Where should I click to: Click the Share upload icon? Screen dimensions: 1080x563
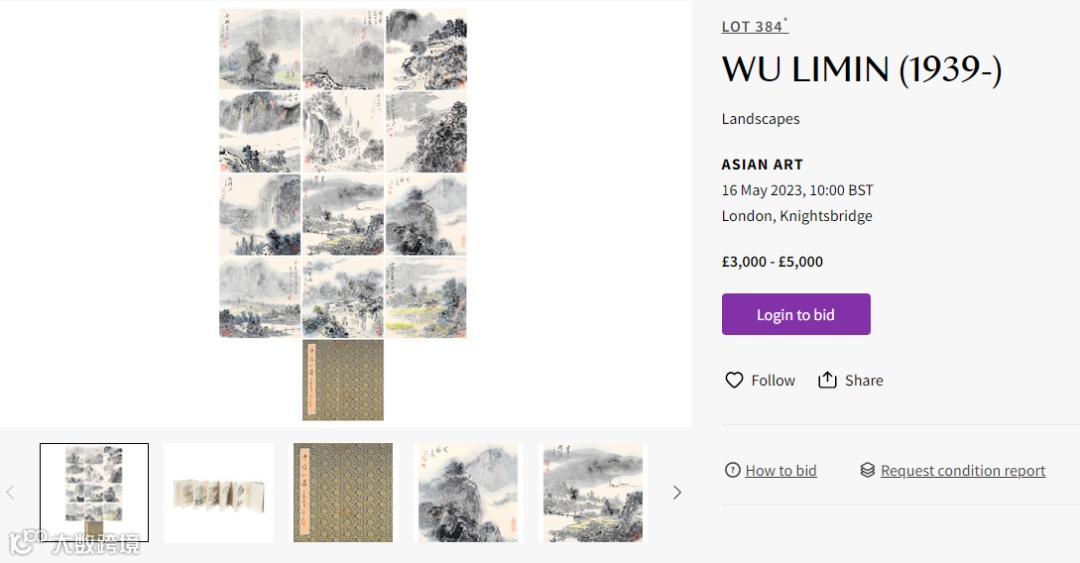pos(827,380)
